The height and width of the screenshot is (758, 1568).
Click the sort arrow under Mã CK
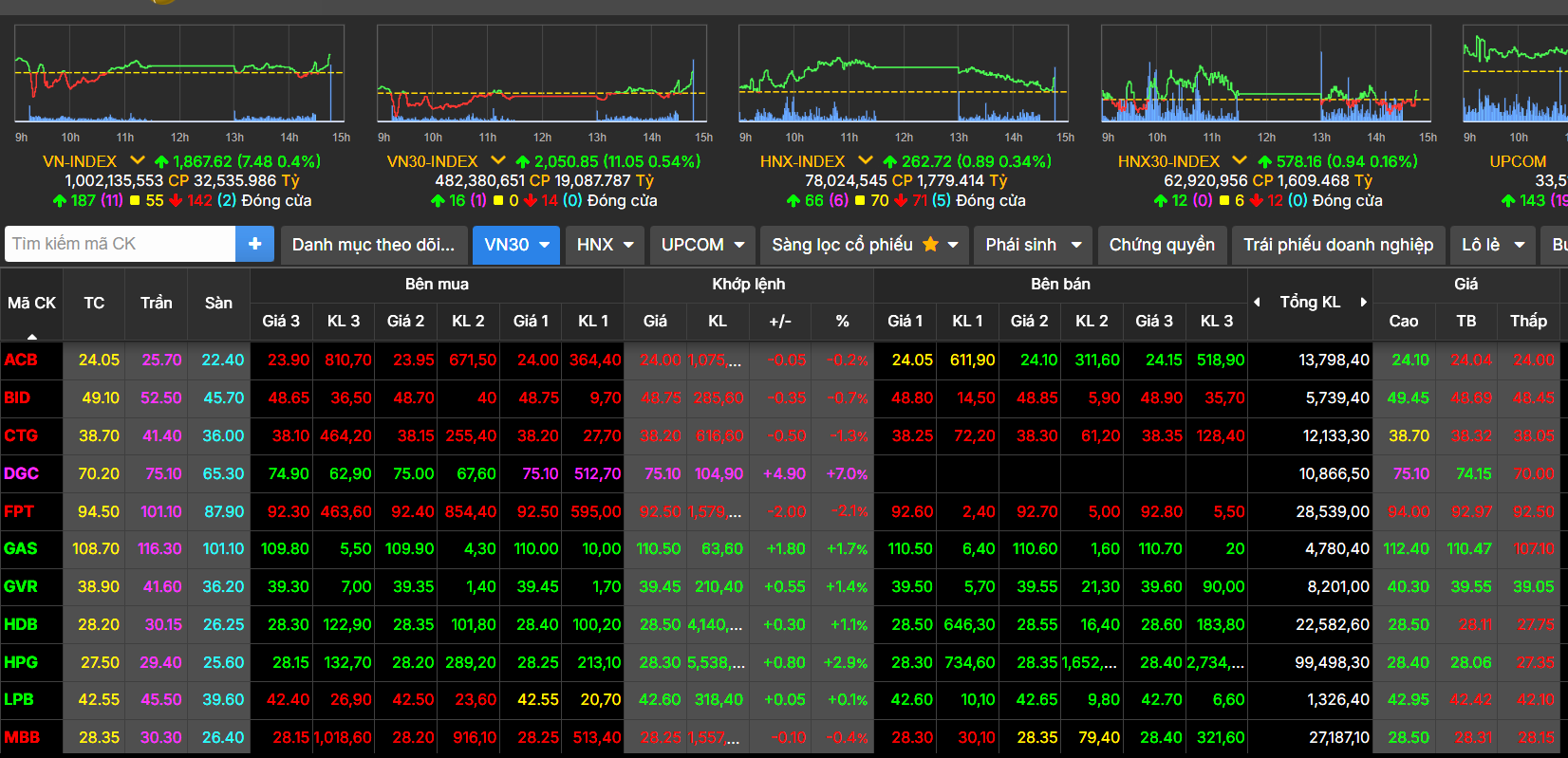point(31,336)
